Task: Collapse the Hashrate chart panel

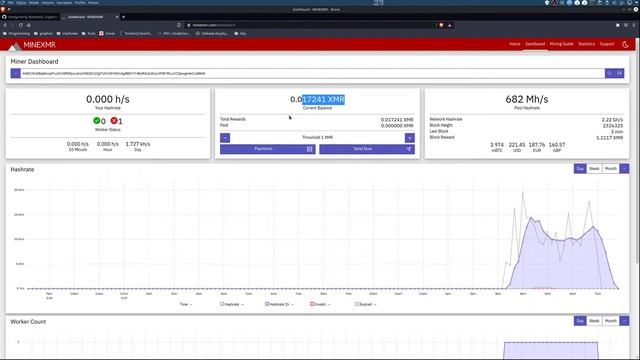Action: click(624, 169)
